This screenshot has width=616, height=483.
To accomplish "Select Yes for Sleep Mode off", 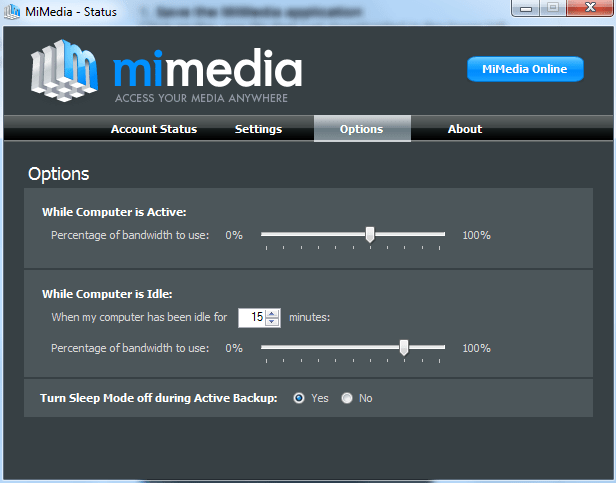I will coord(299,398).
